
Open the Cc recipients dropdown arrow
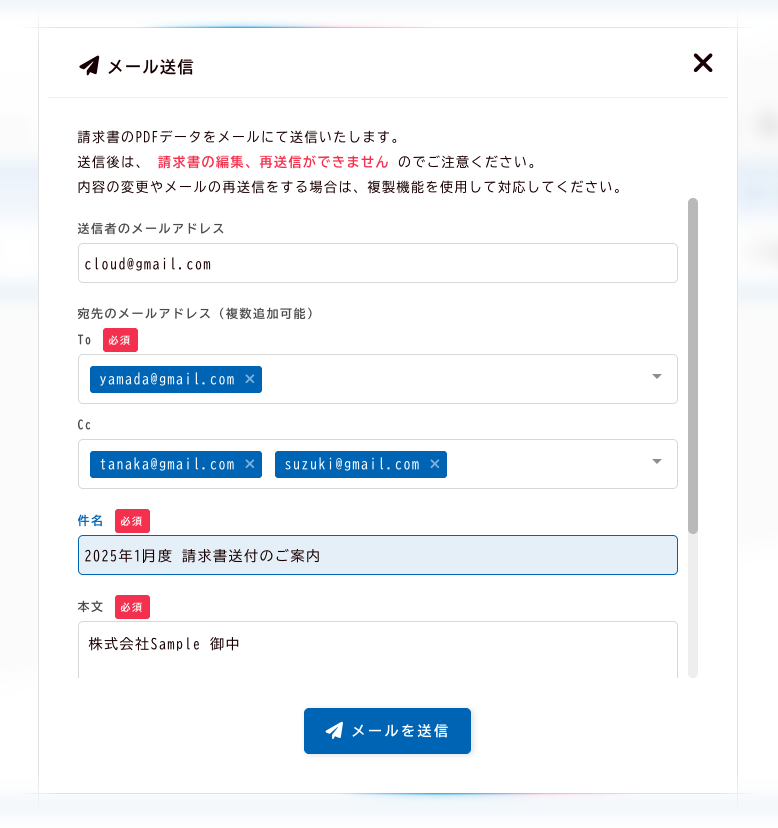(x=657, y=462)
